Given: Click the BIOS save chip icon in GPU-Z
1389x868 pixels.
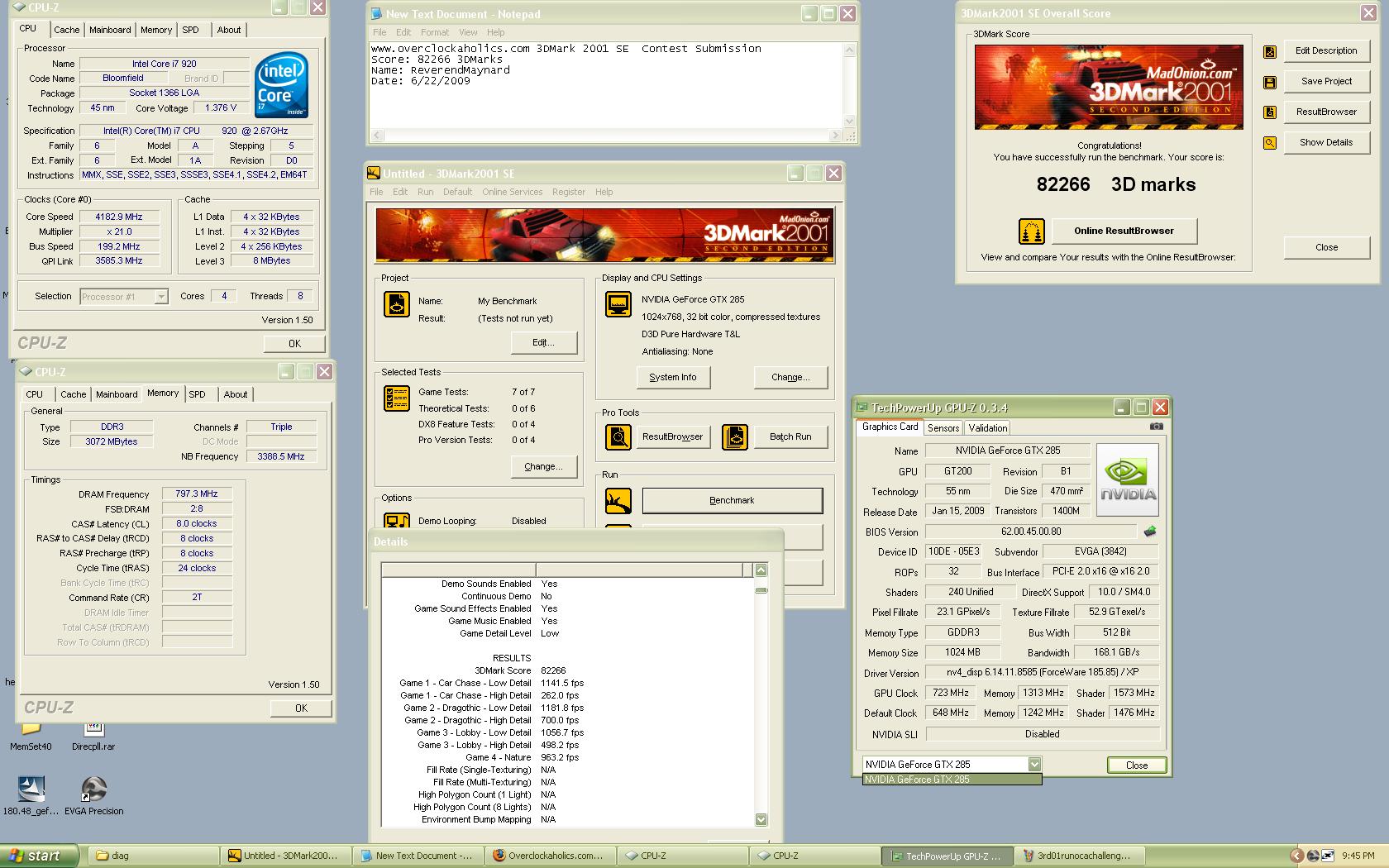Looking at the screenshot, I should [x=1150, y=532].
